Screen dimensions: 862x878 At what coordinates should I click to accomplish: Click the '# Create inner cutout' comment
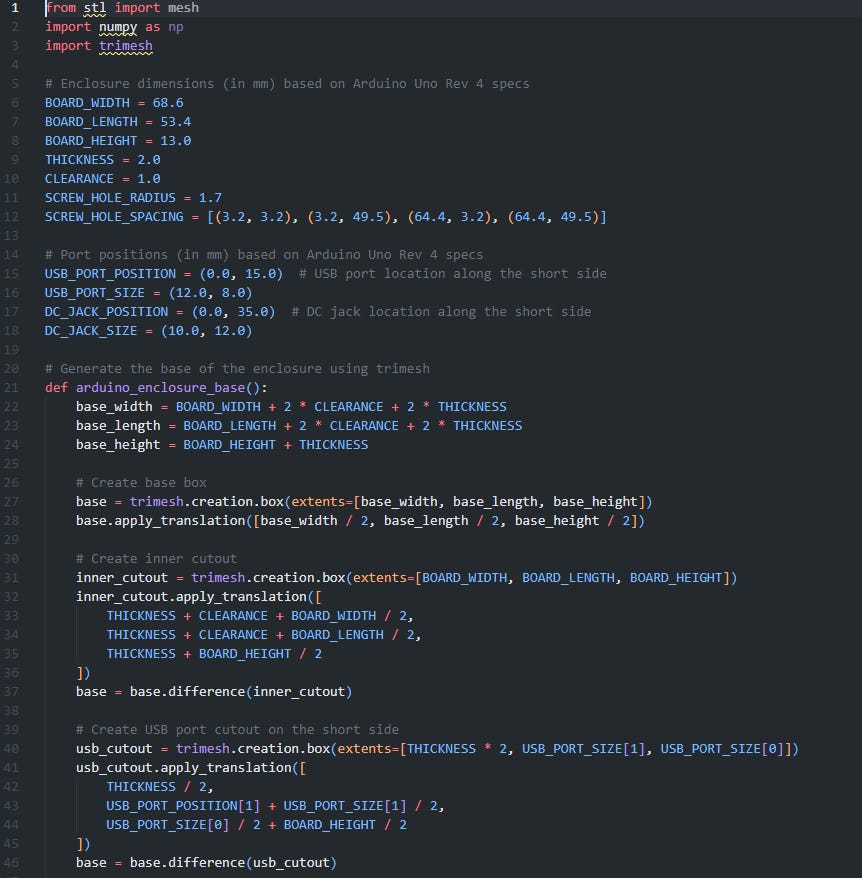[x=157, y=559]
